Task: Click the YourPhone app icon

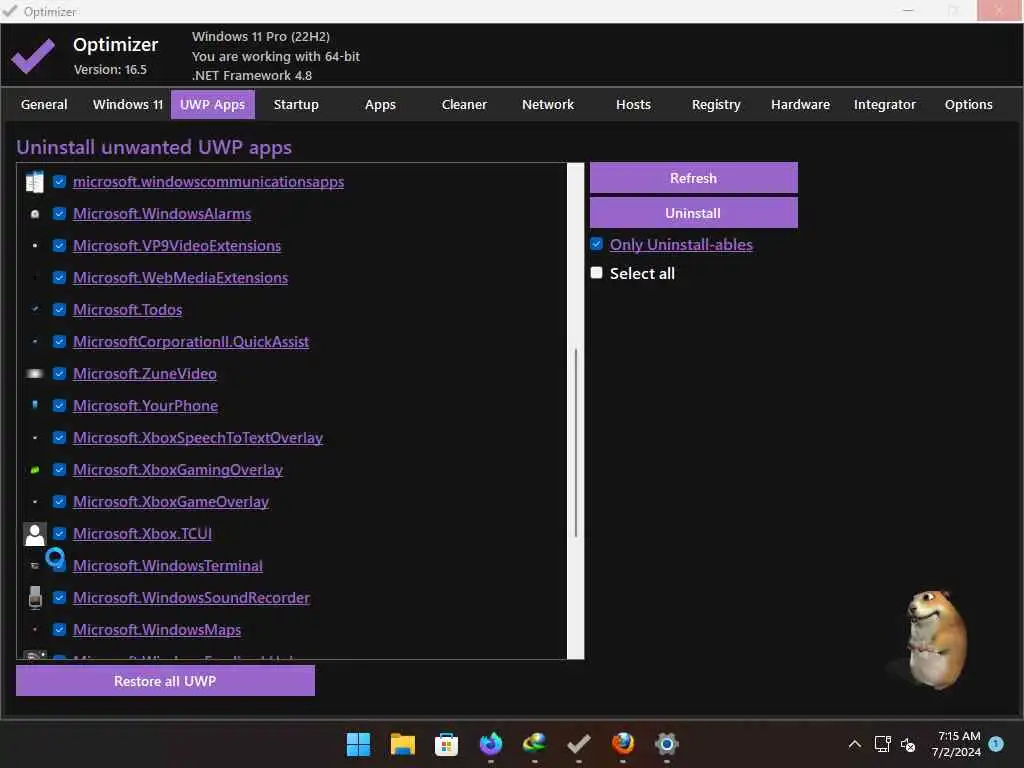Action: [35, 406]
